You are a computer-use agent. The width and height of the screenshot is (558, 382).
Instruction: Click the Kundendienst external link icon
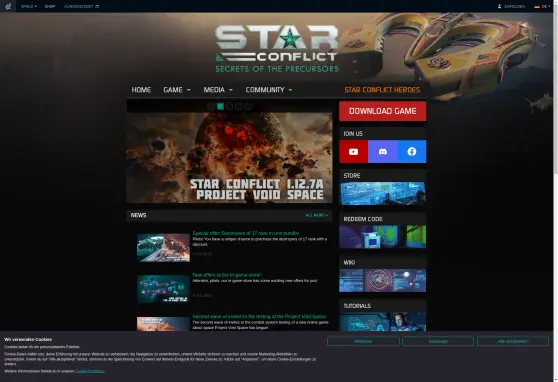(97, 6)
